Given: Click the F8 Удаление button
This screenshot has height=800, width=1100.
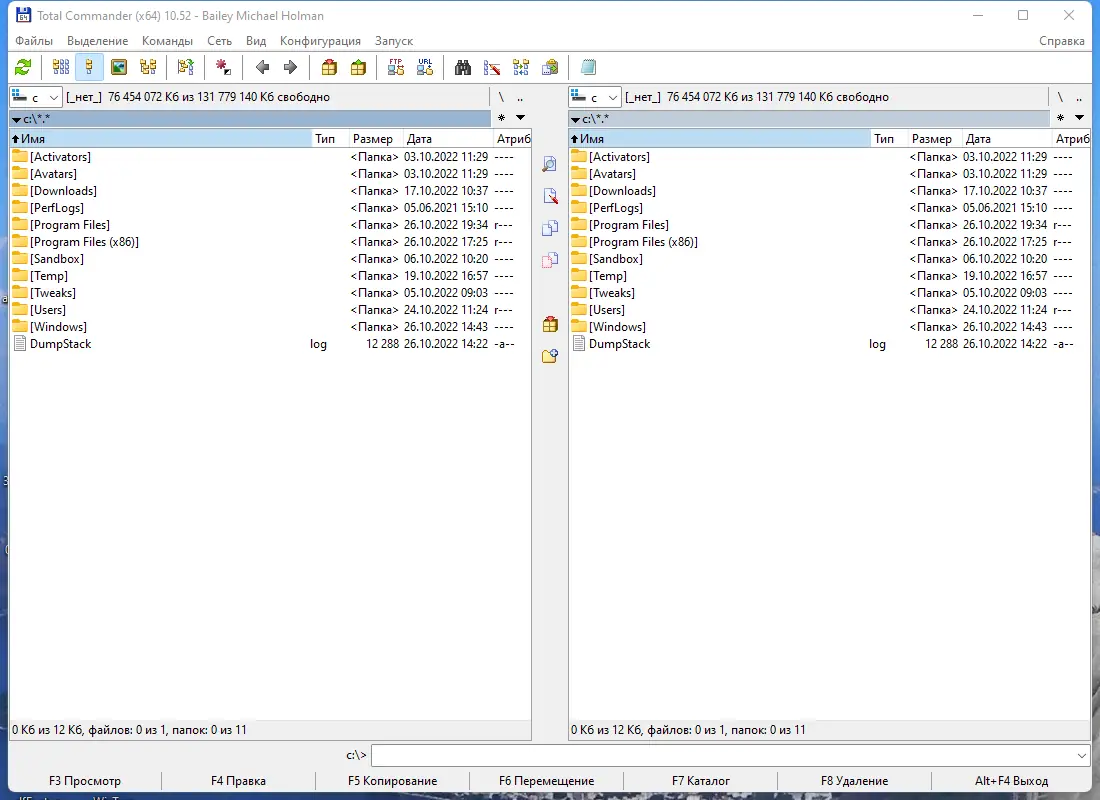Looking at the screenshot, I should (x=854, y=781).
